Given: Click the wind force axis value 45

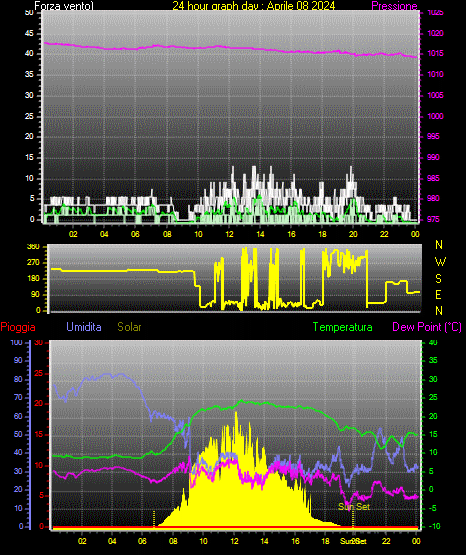Looking at the screenshot, I should tap(29, 33).
